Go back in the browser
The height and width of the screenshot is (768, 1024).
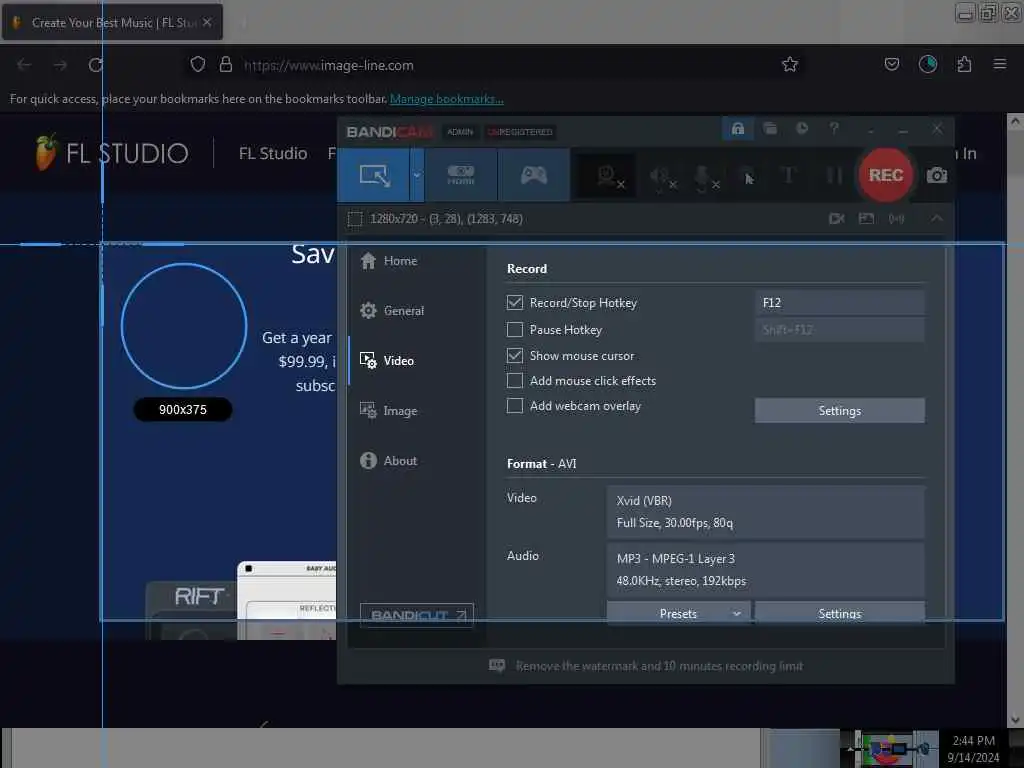coord(24,65)
